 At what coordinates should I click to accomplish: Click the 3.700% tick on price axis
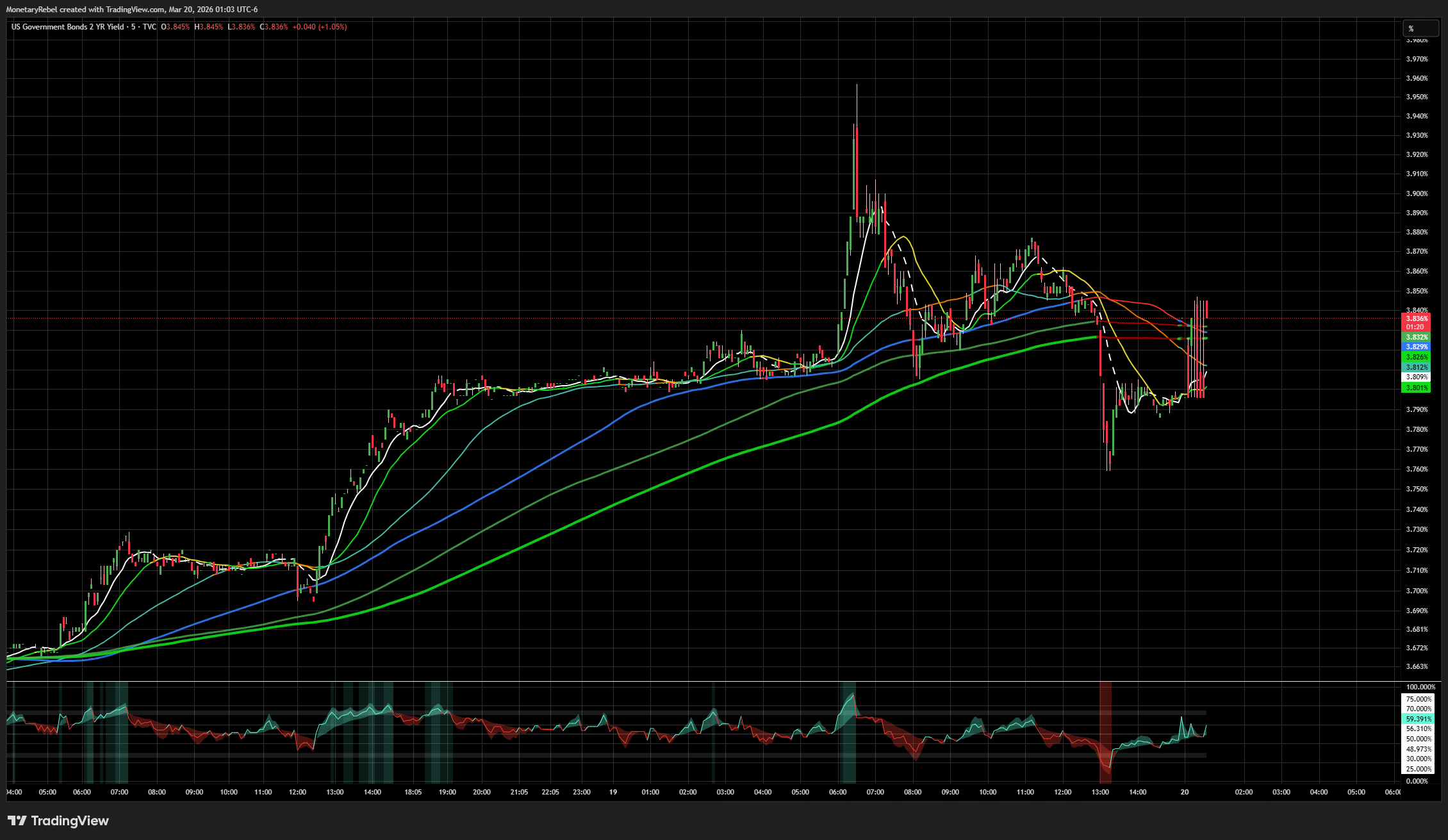tap(1417, 591)
